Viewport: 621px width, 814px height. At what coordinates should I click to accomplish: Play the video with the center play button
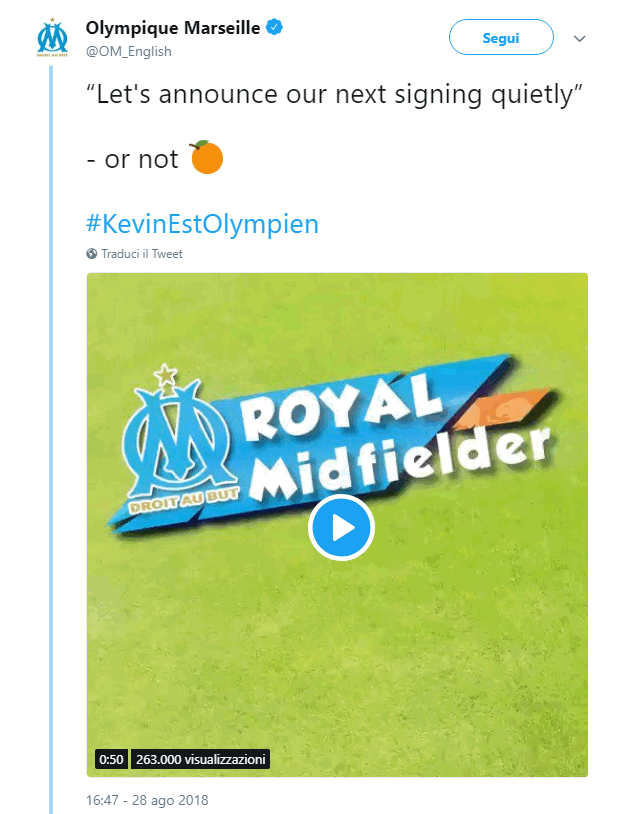pos(340,527)
